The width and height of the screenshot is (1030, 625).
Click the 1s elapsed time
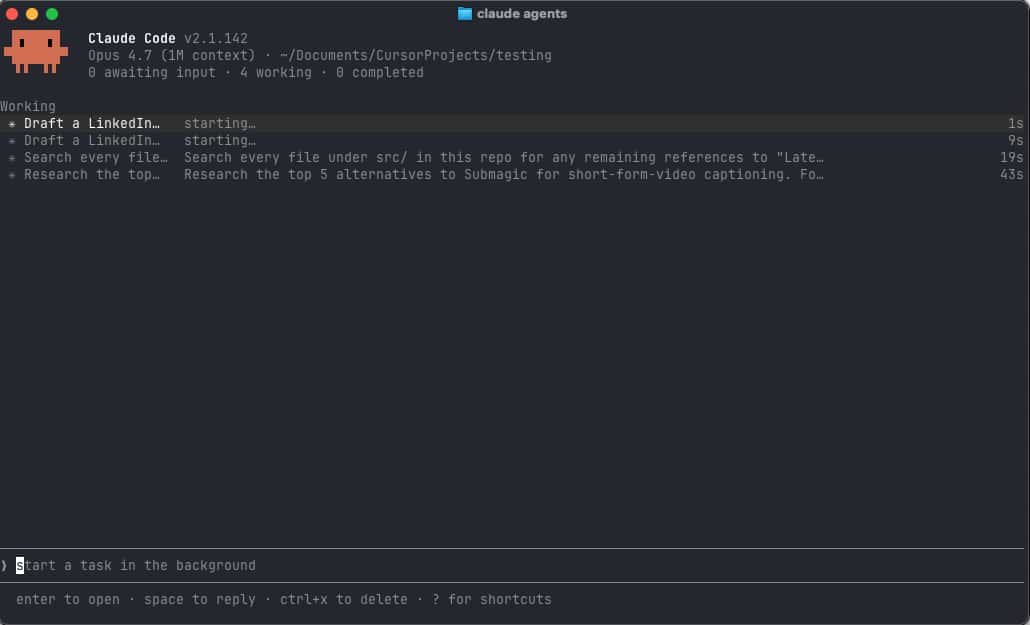pos(1016,124)
